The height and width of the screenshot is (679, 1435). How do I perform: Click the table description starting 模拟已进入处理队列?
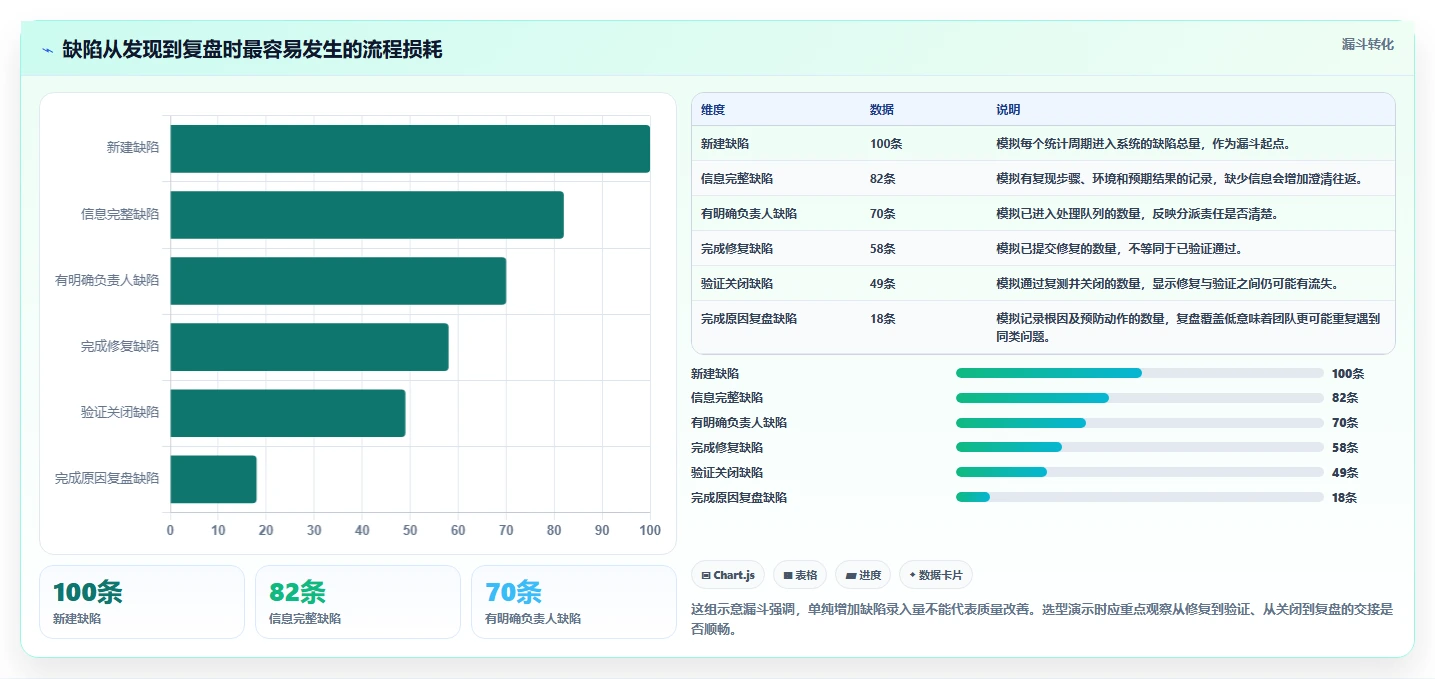pos(1137,213)
